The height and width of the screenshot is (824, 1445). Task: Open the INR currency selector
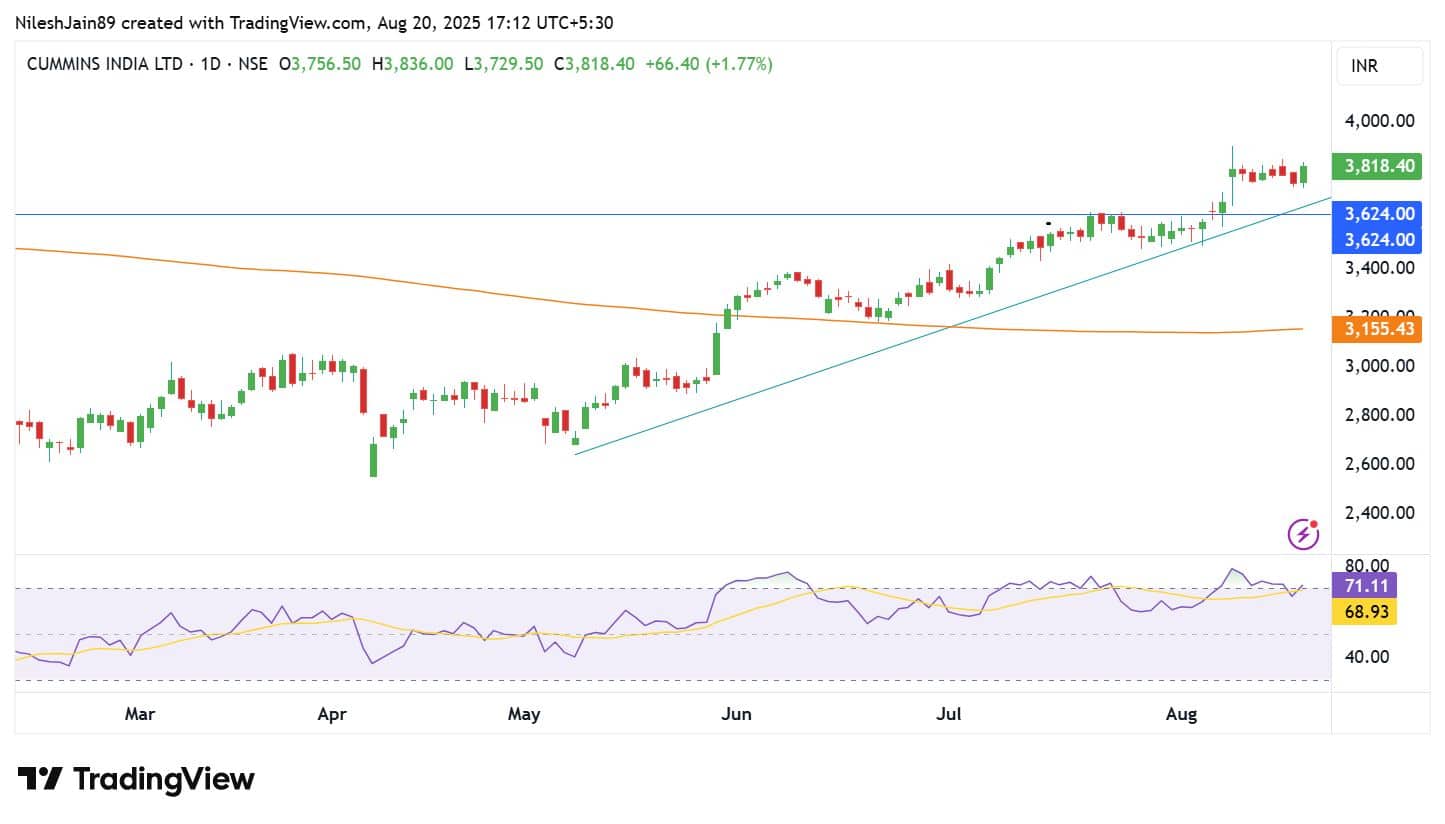1379,66
